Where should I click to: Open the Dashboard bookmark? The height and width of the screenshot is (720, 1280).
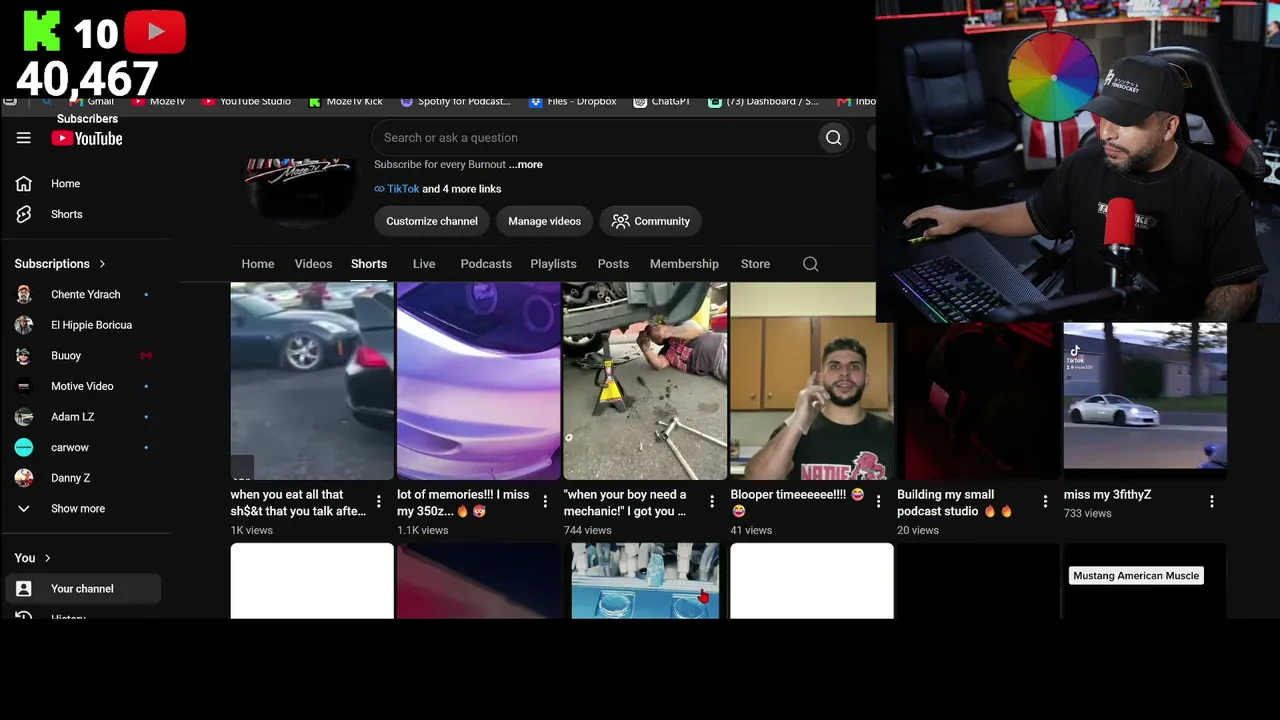pos(763,101)
